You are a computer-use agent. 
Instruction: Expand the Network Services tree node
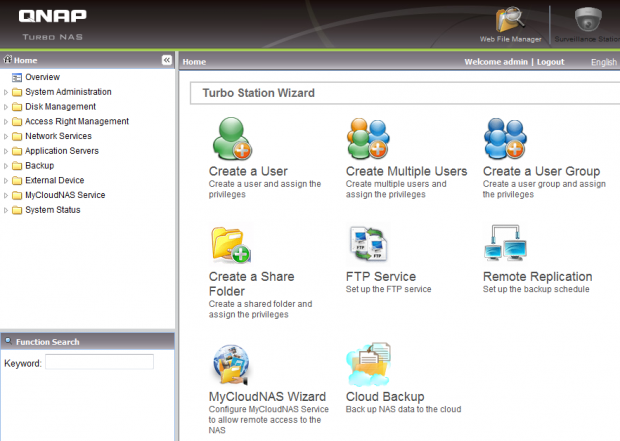(6, 136)
